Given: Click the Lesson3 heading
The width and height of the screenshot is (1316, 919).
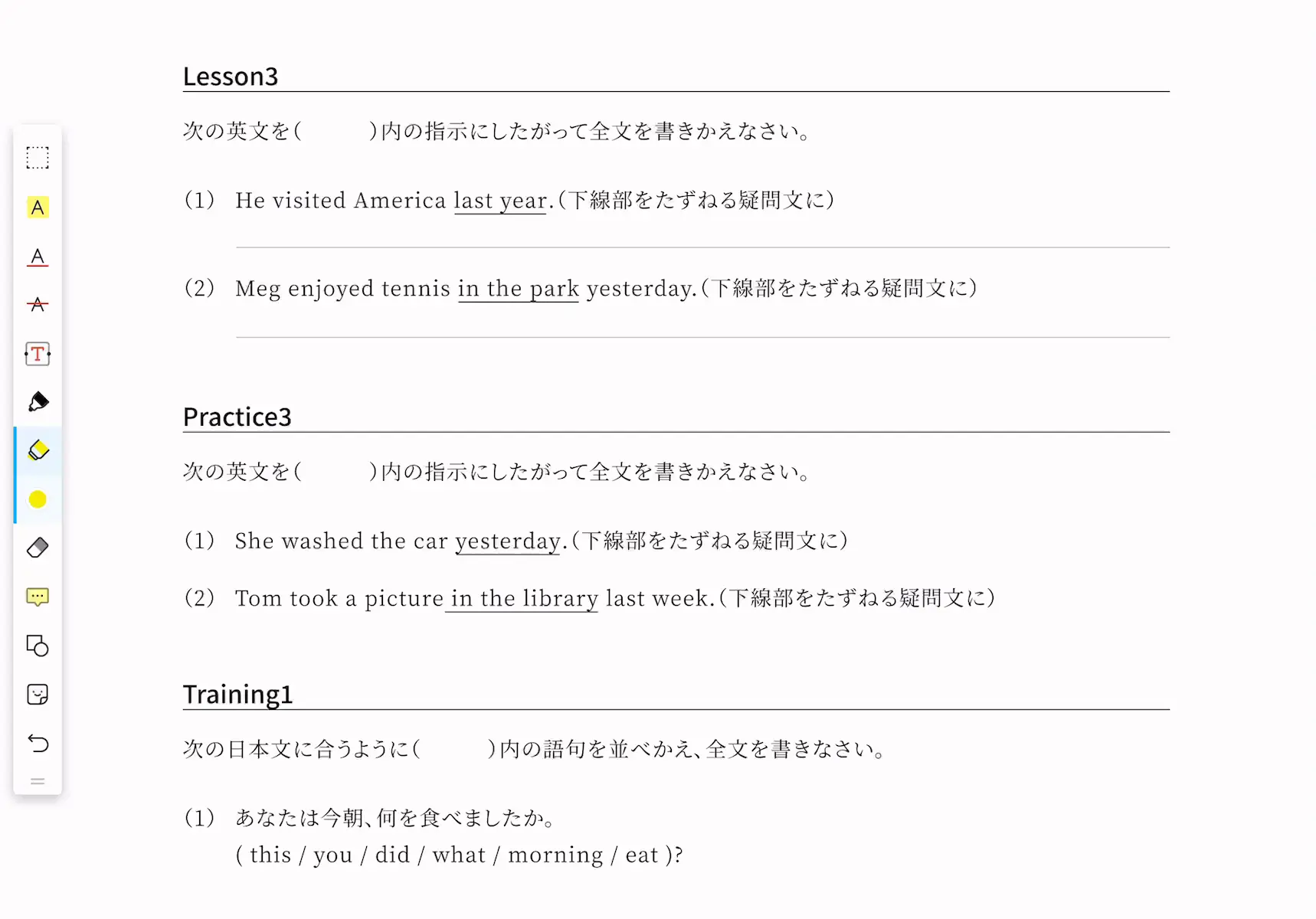Looking at the screenshot, I should pos(231,77).
